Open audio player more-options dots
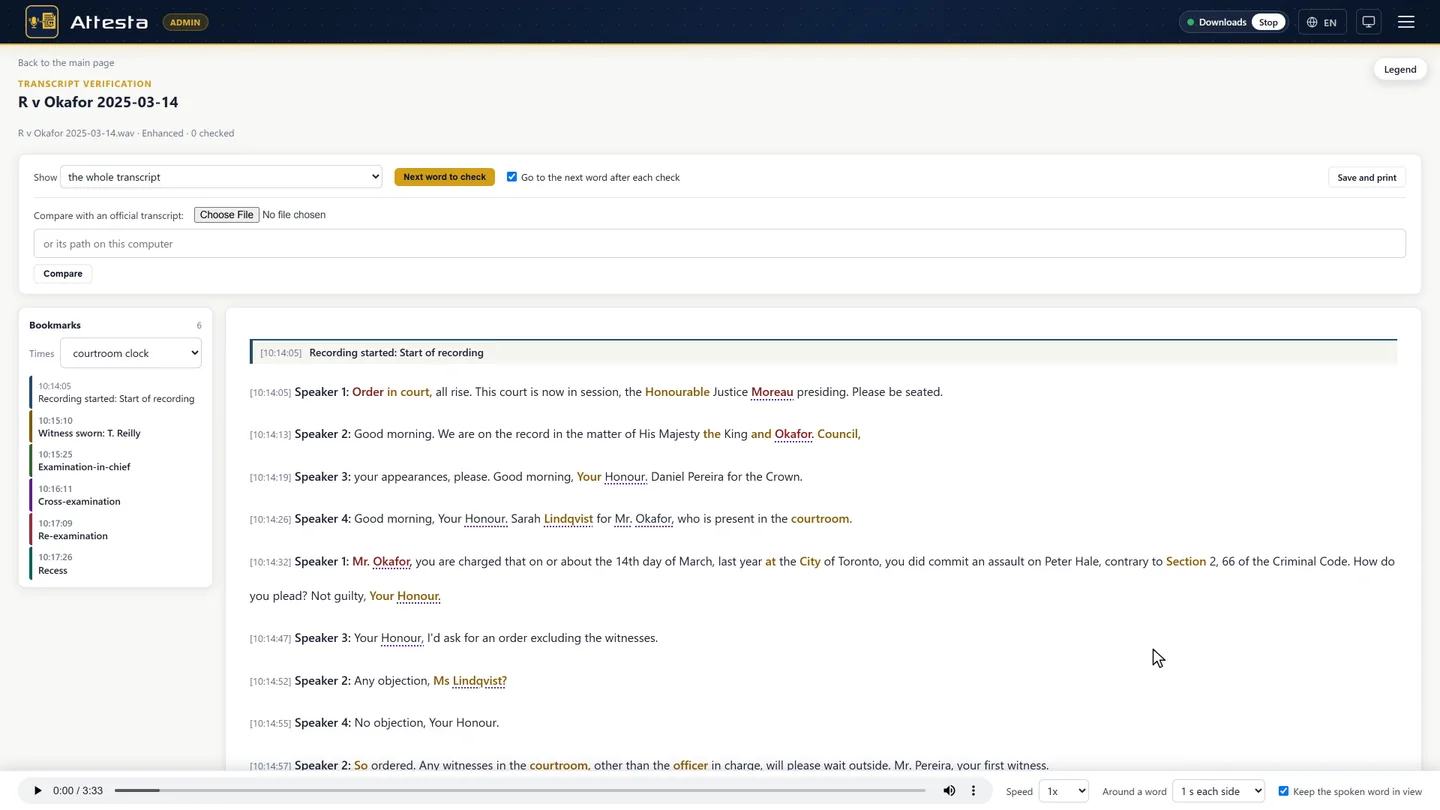Image resolution: width=1440 pixels, height=810 pixels. [973, 791]
